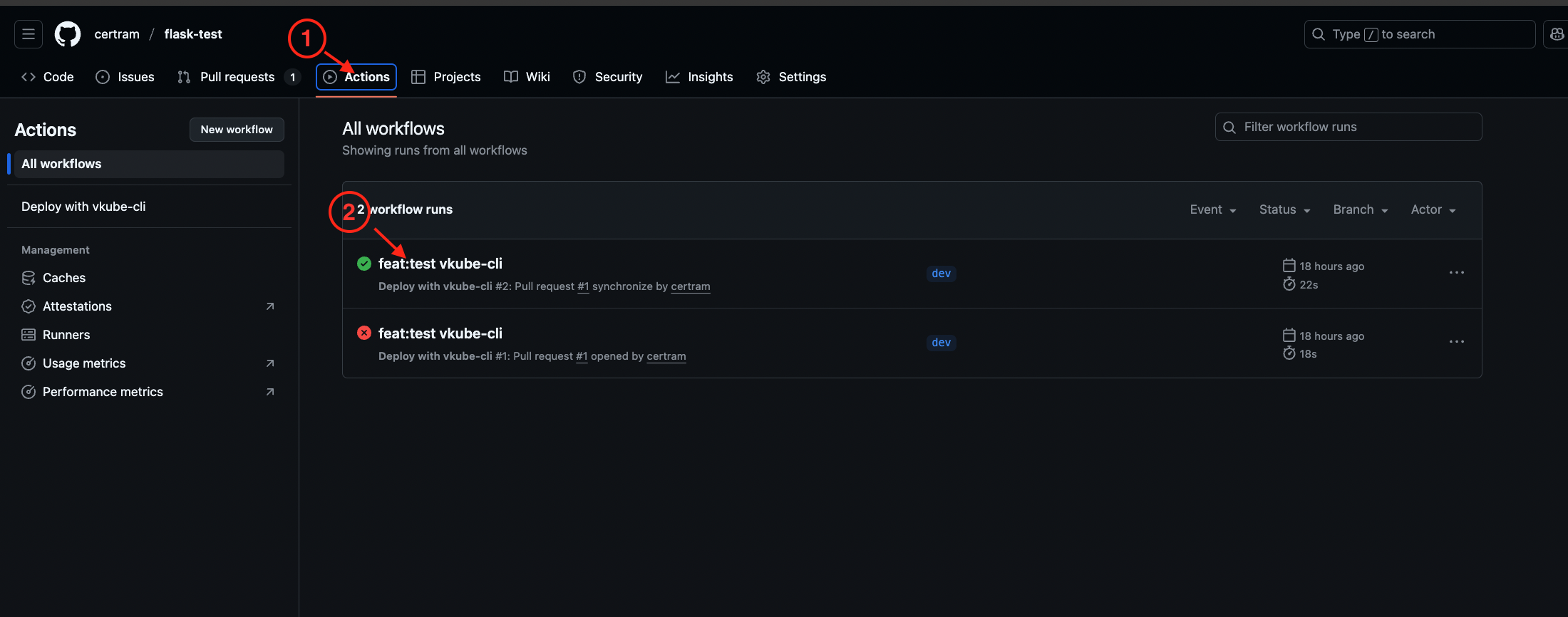
Task: Click the Insights graph icon
Action: tap(672, 77)
